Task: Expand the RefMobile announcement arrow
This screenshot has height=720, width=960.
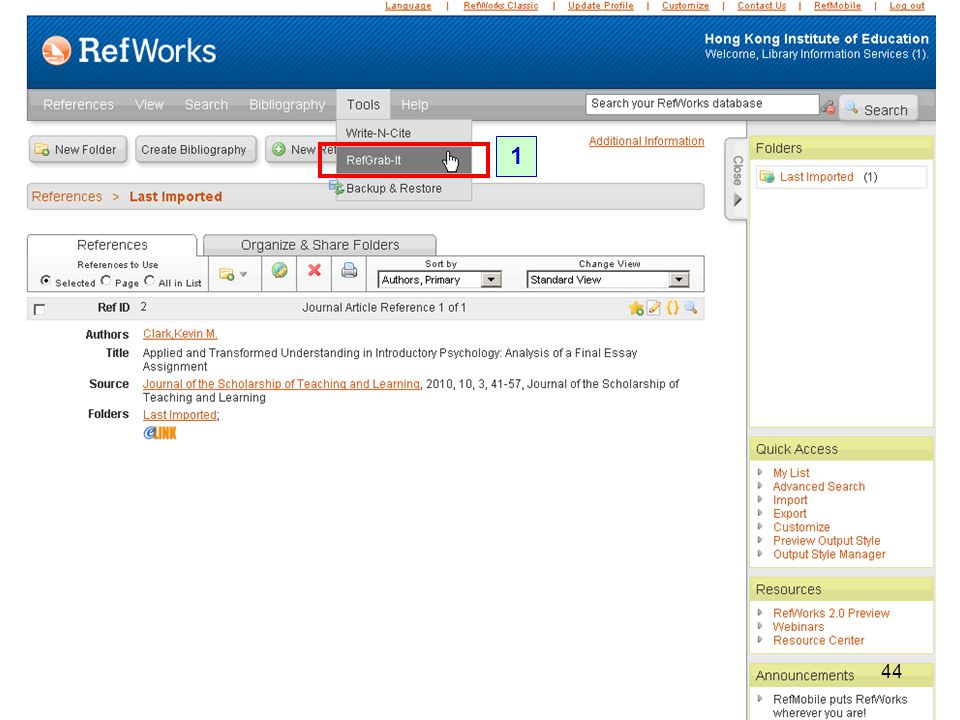Action: 760,699
